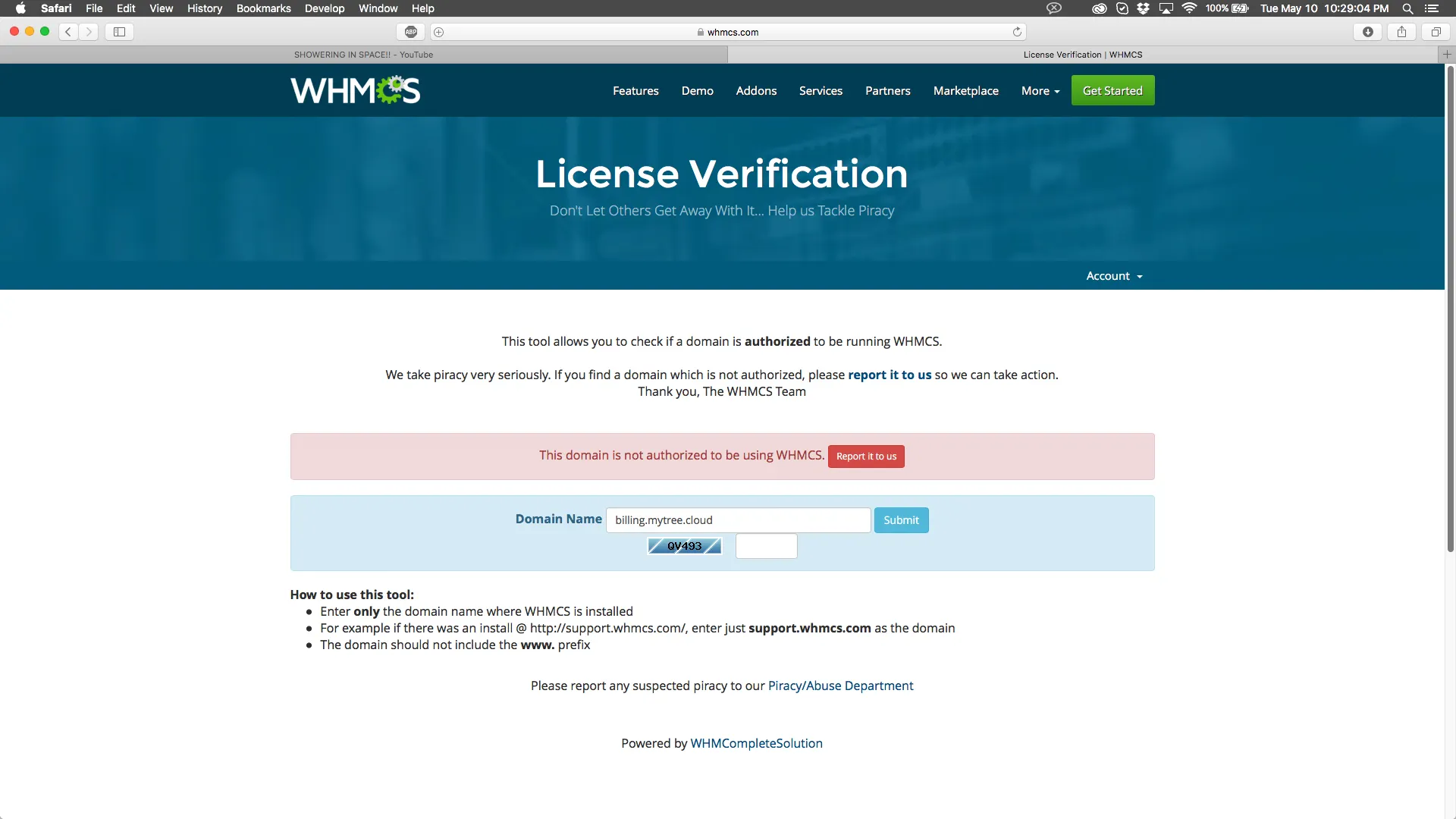The image size is (1456, 819).
Task: Open the Demo nav link
Action: [x=698, y=91]
